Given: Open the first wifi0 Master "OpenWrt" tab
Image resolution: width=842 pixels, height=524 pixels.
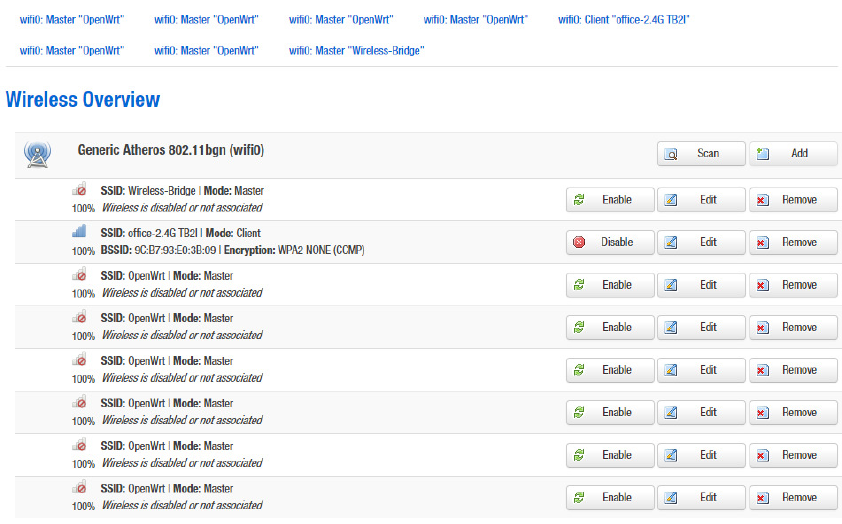Looking at the screenshot, I should tap(72, 19).
